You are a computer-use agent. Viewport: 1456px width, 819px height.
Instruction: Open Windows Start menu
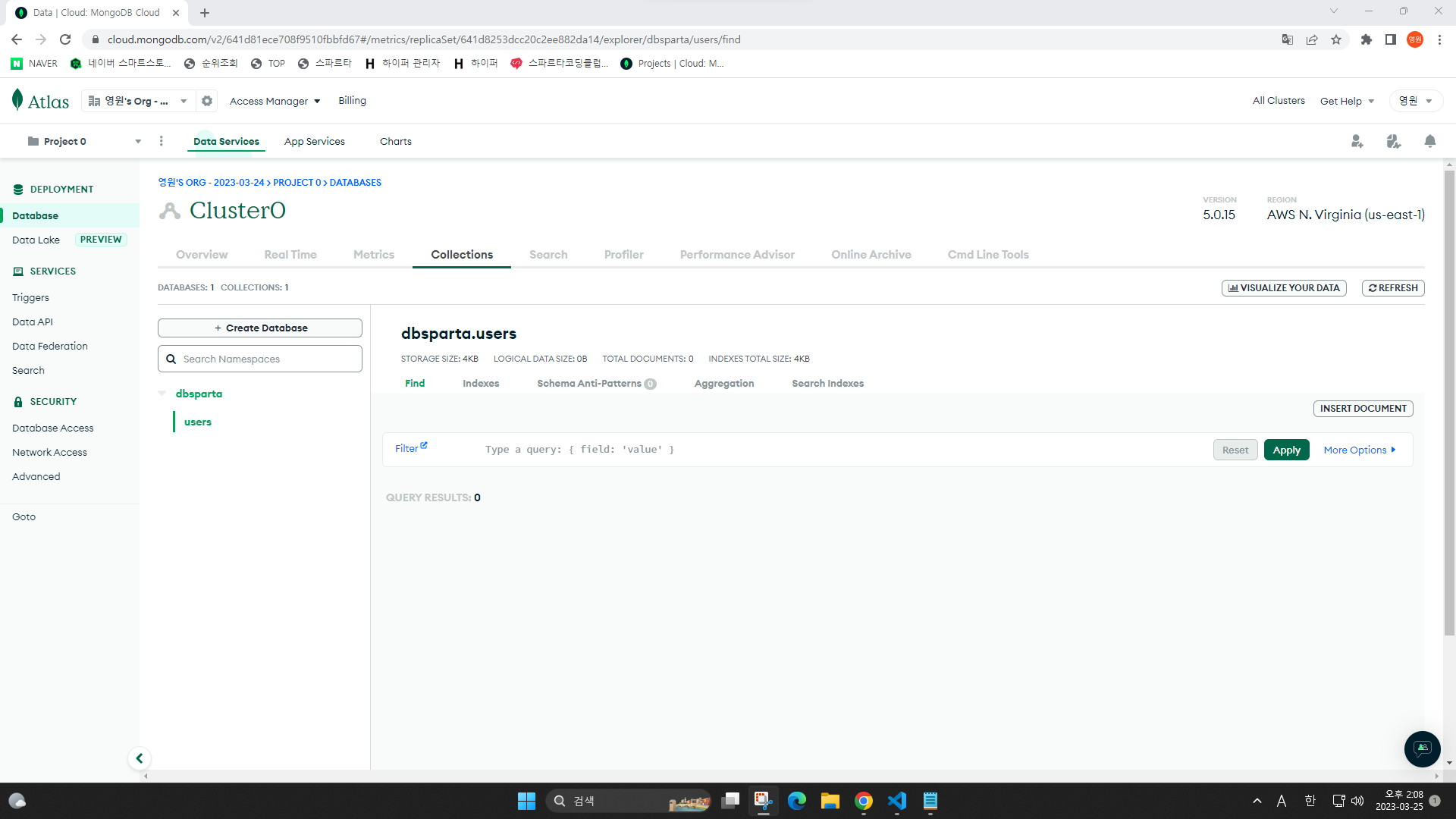(526, 801)
